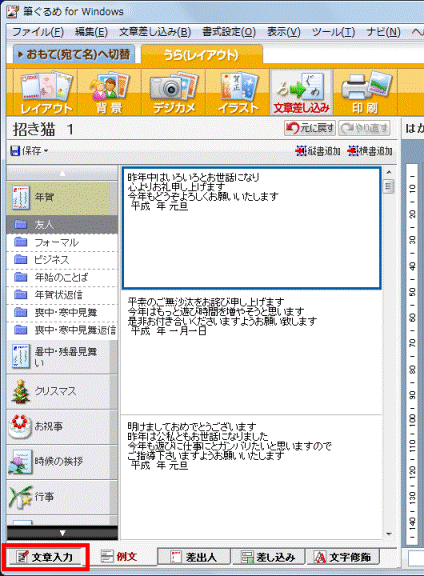Click the category list down arrow

point(62,533)
